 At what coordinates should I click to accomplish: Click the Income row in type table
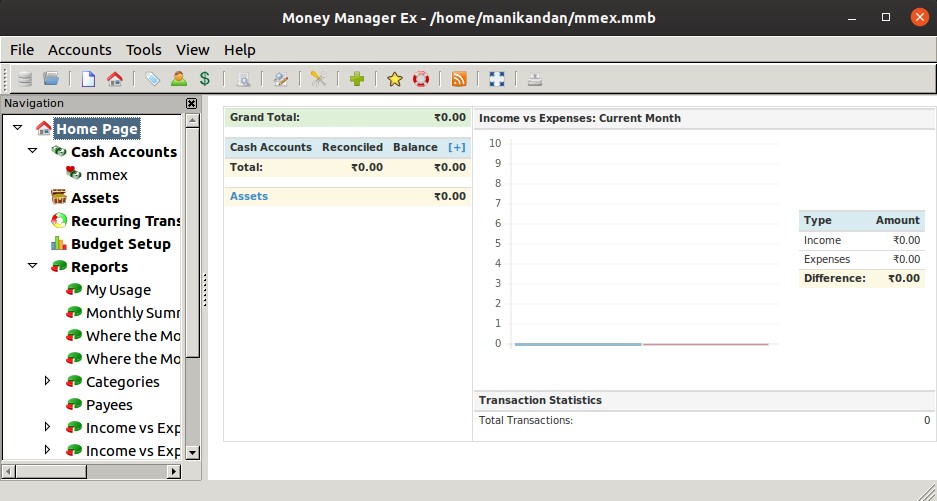(862, 240)
